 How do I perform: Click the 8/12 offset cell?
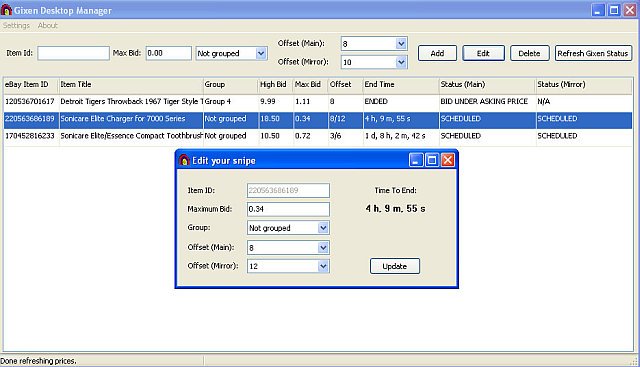tap(338, 118)
